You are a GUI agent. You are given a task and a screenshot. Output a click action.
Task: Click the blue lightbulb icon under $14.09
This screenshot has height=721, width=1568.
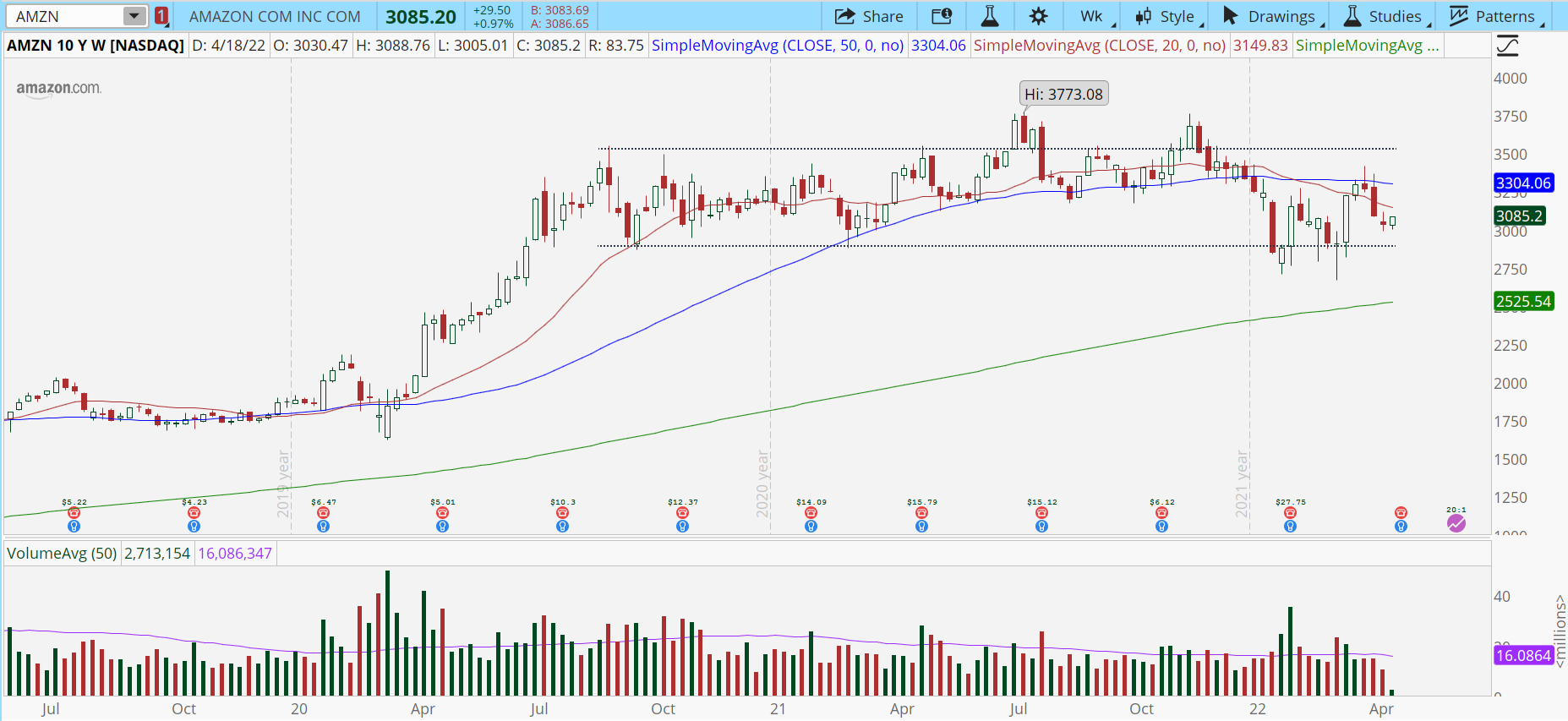click(811, 527)
